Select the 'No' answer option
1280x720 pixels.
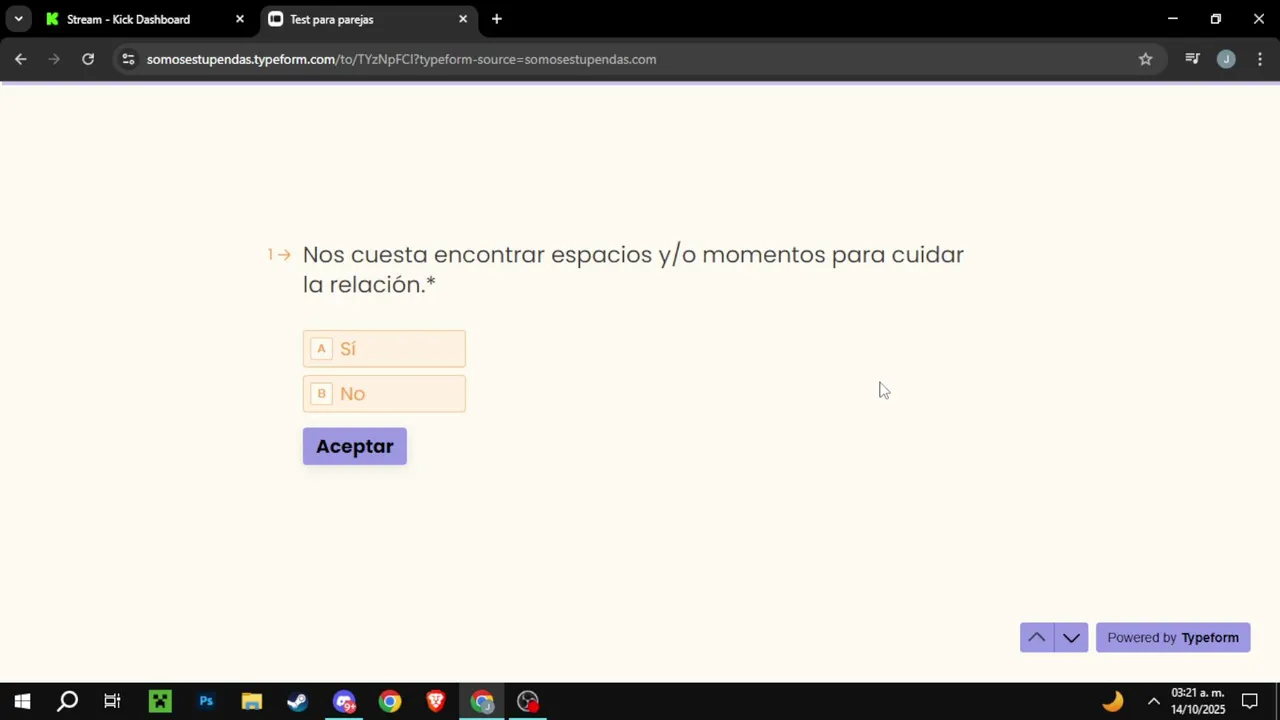pyautogui.click(x=384, y=394)
